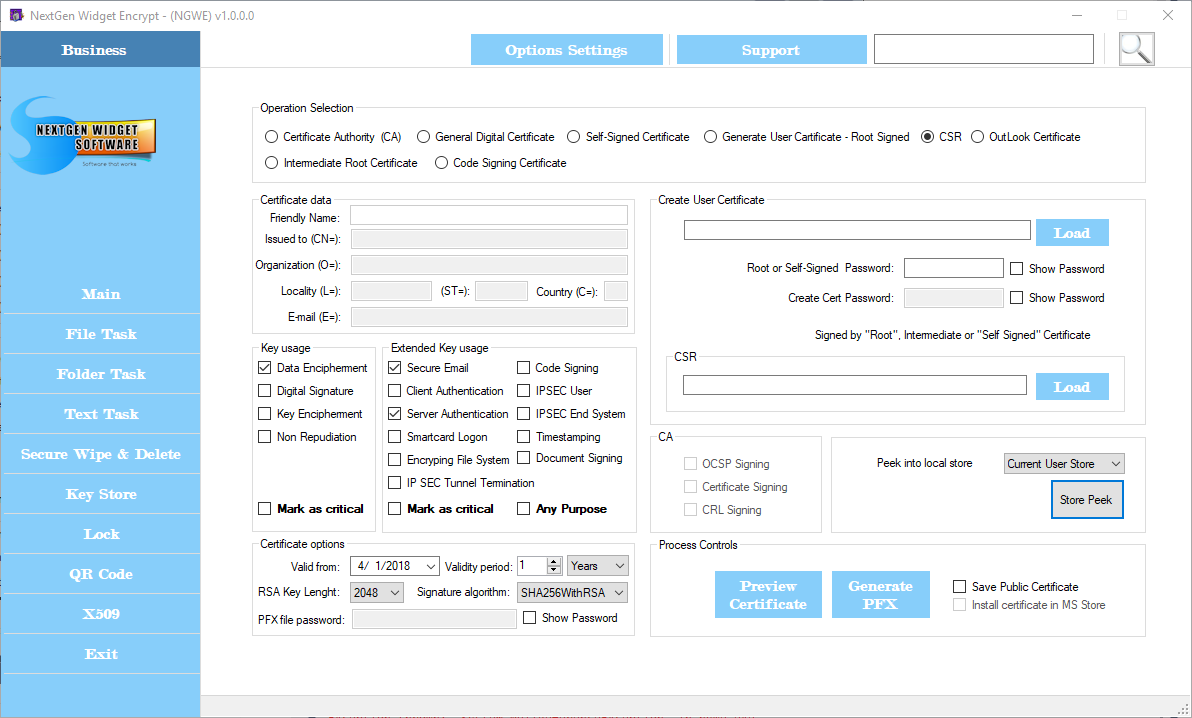This screenshot has width=1192, height=718.
Task: Click the top search text box
Action: point(984,49)
